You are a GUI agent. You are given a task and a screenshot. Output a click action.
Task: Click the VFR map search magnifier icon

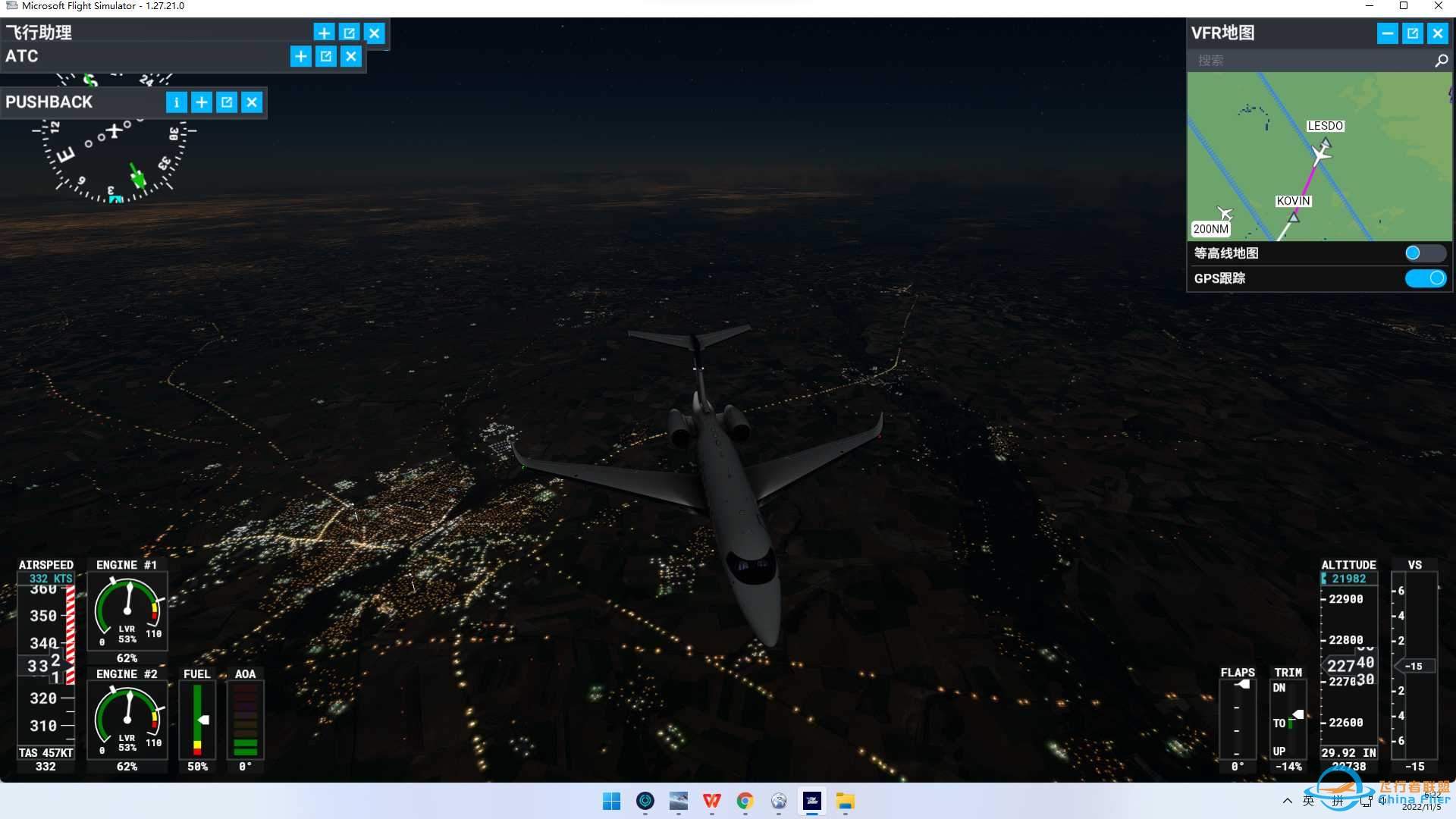click(1442, 61)
